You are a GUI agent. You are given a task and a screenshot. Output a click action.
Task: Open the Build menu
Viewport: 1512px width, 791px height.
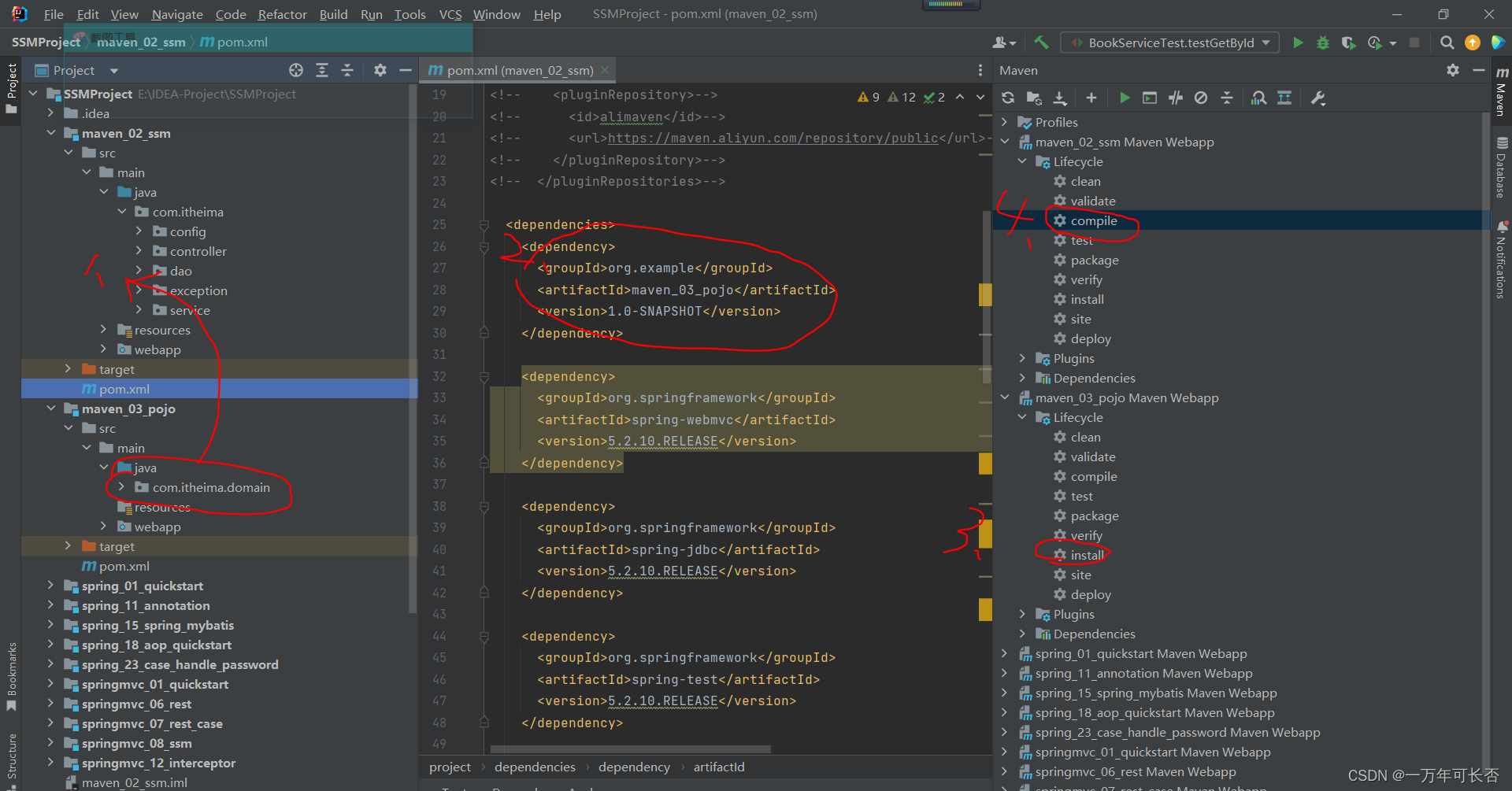click(x=333, y=14)
